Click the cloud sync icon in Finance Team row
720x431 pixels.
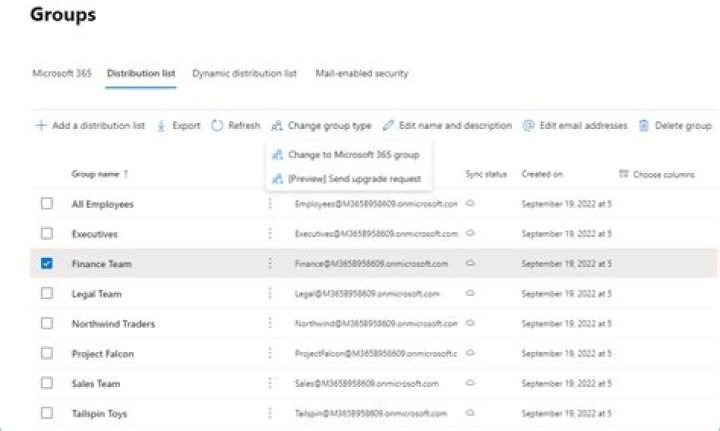[470, 263]
